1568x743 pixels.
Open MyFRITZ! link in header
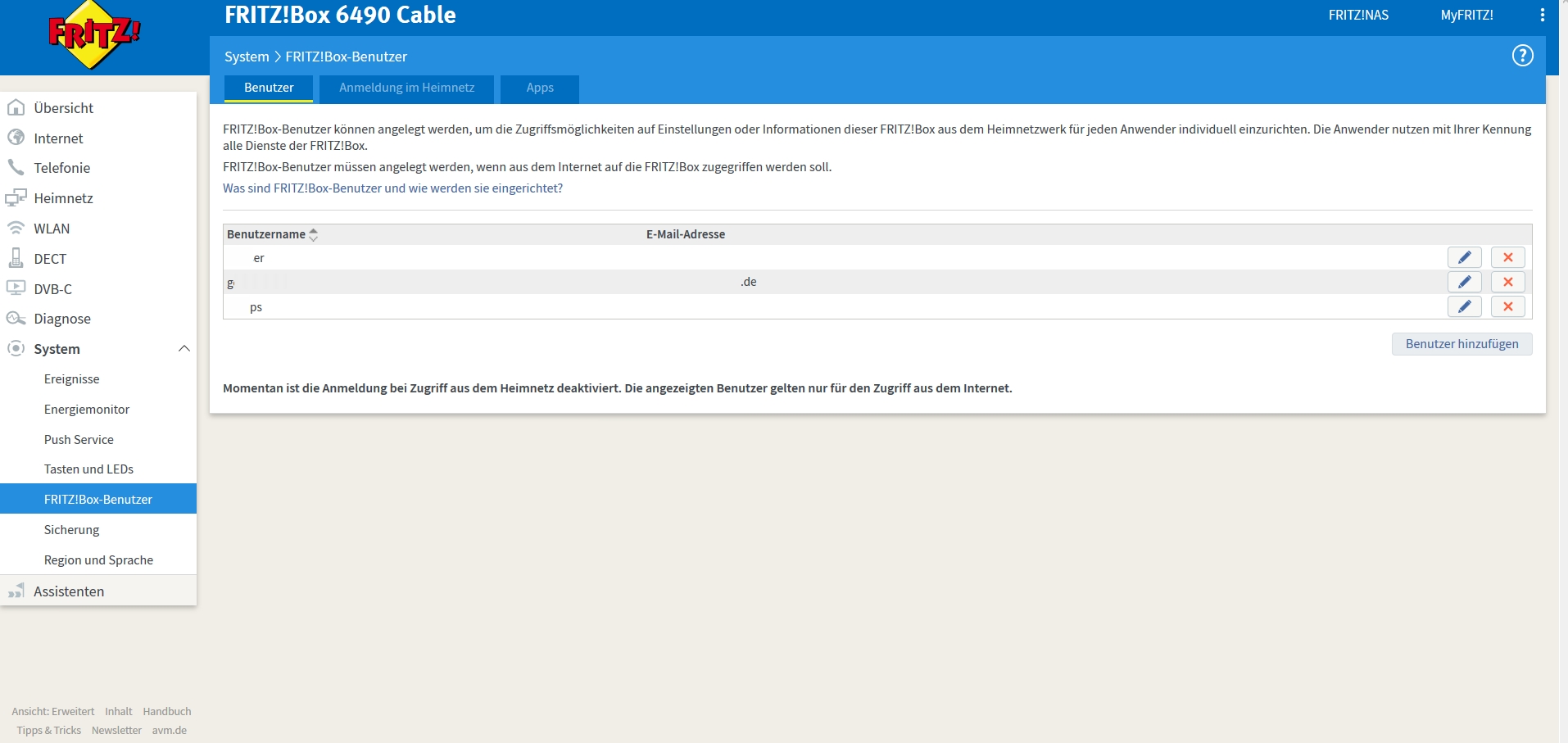[1466, 15]
